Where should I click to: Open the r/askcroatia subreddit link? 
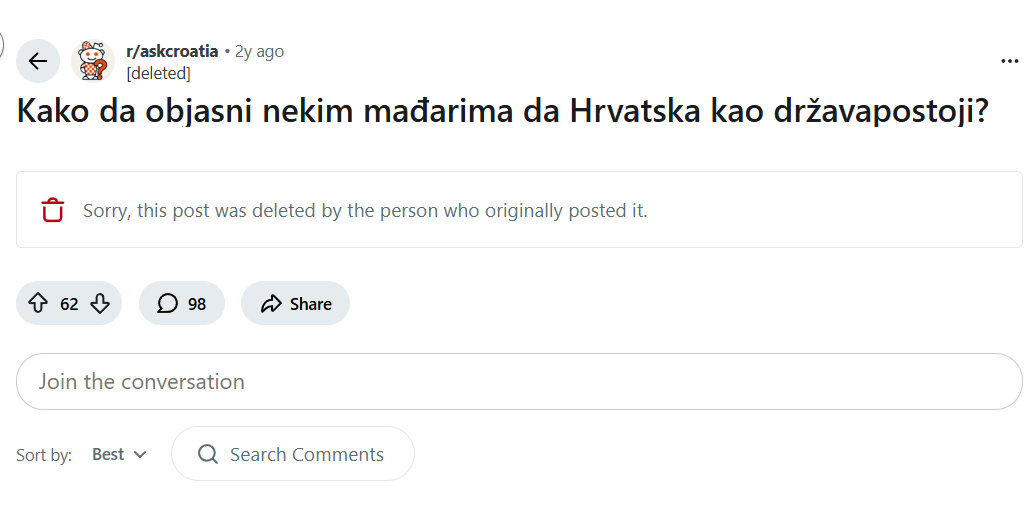coord(173,52)
